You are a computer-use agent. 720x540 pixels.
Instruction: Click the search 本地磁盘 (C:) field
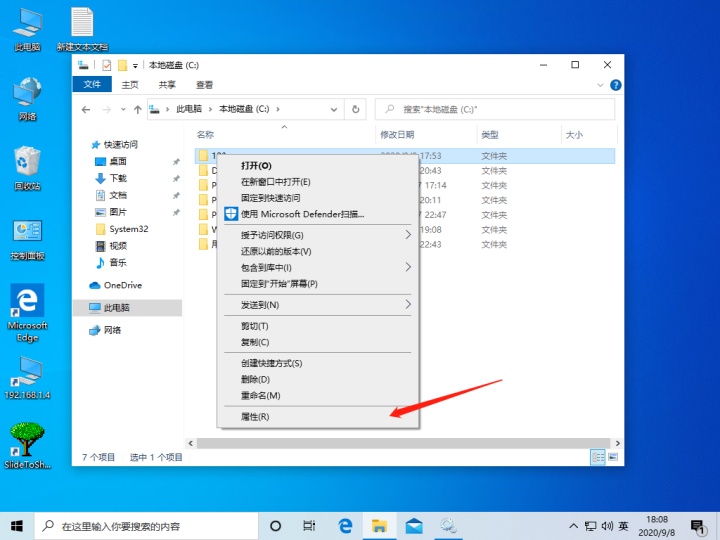[495, 109]
